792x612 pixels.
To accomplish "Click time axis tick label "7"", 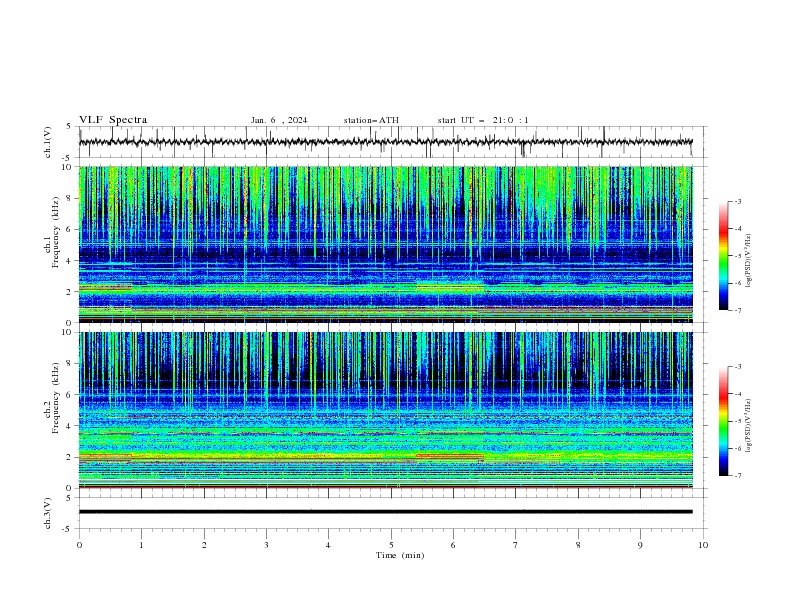I will 516,545.
